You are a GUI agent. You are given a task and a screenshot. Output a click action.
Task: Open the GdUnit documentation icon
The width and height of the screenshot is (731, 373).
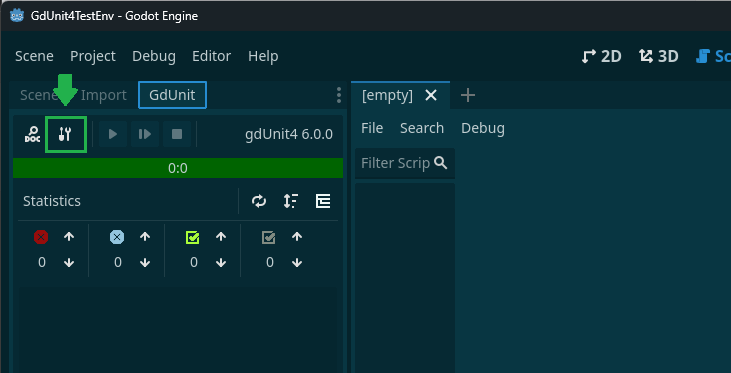click(32, 134)
